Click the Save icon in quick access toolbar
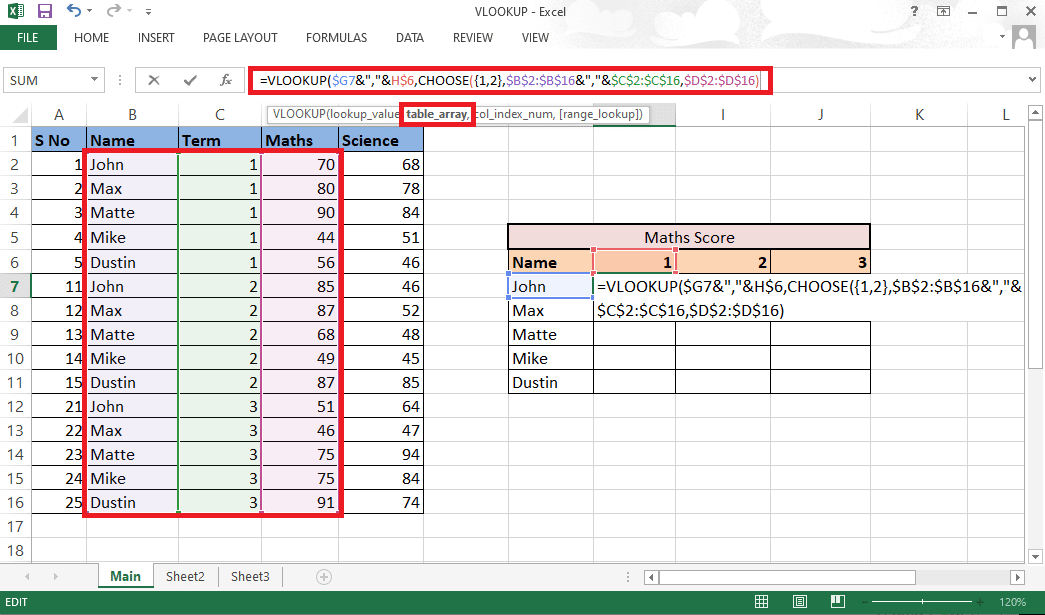This screenshot has width=1045, height=615. coord(45,12)
